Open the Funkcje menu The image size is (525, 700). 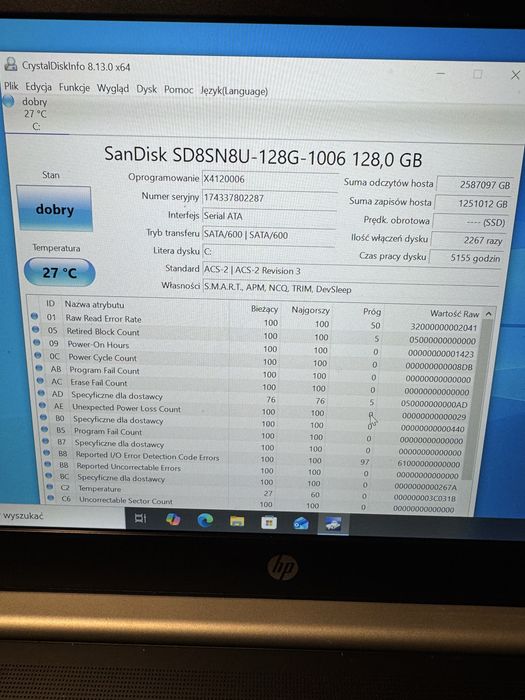[74, 88]
